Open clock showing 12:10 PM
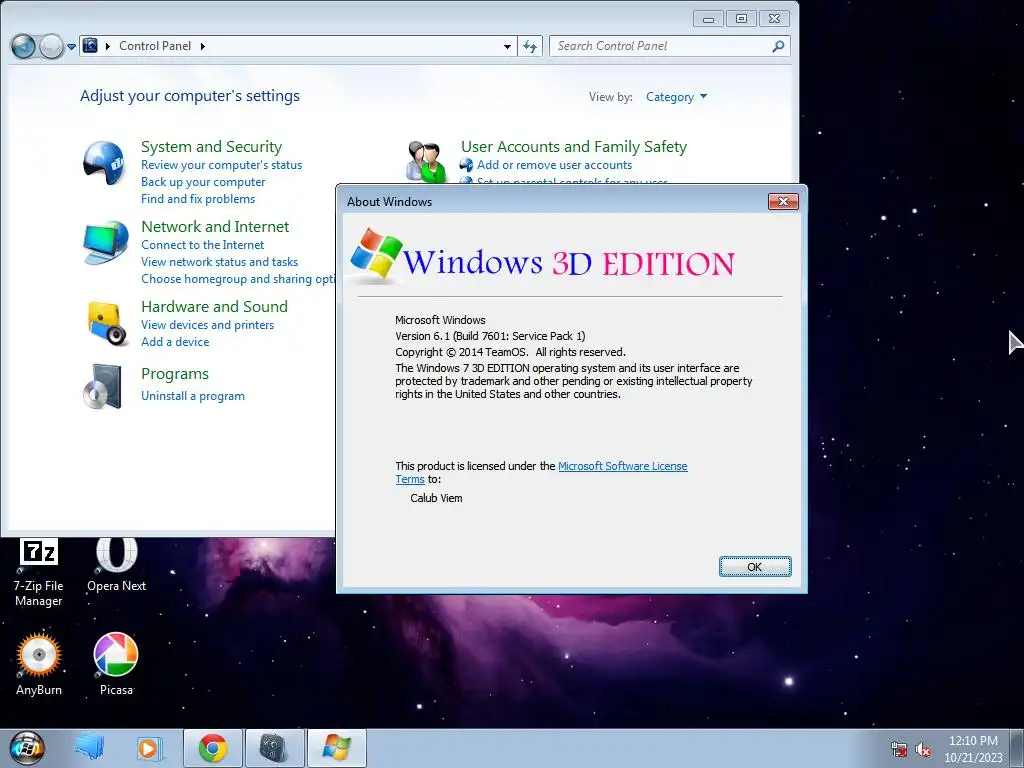This screenshot has width=1024, height=768. tap(973, 748)
